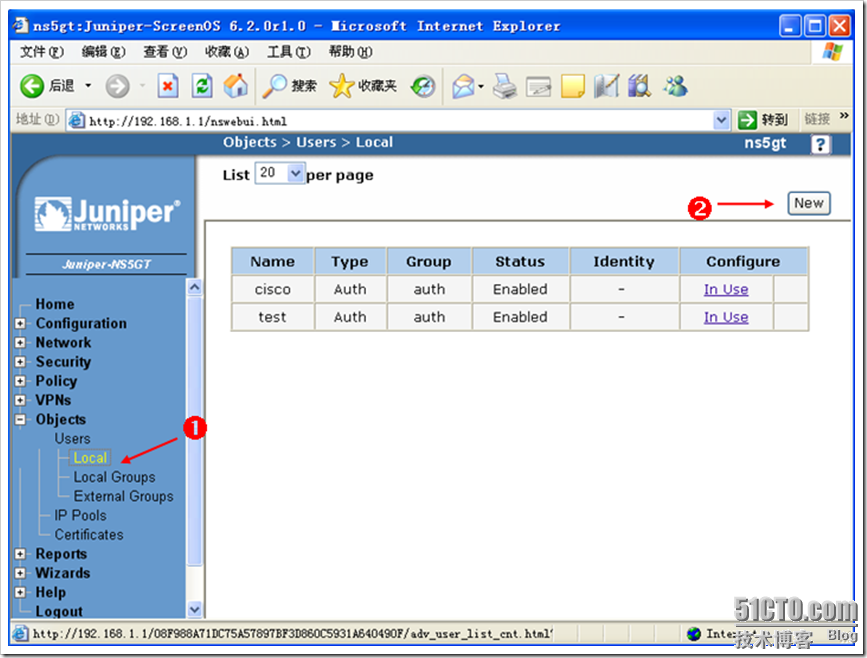
Task: Click the address bar URL field
Action: click(400, 121)
